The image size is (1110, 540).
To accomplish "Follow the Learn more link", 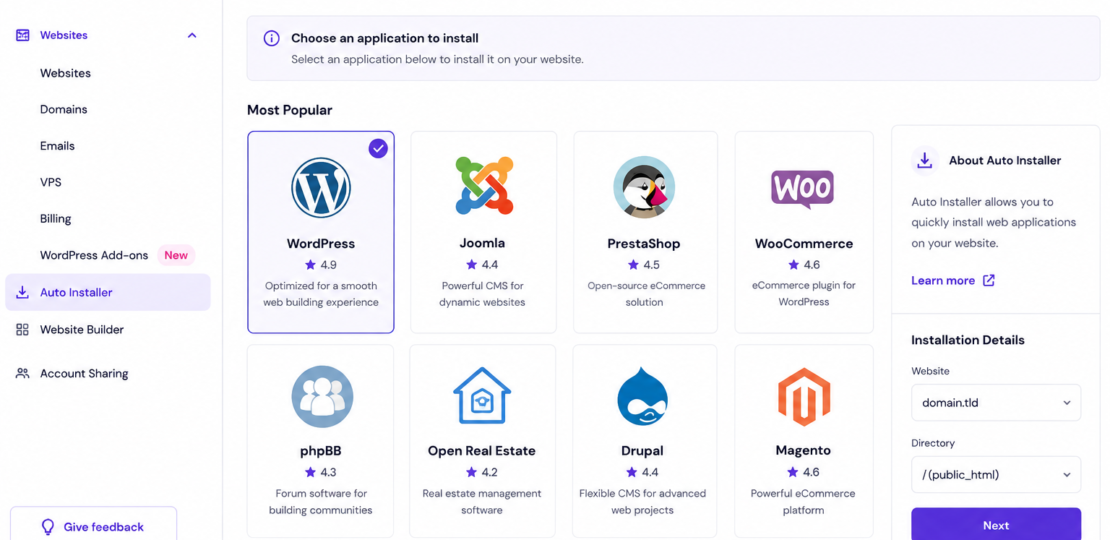I will [x=943, y=280].
